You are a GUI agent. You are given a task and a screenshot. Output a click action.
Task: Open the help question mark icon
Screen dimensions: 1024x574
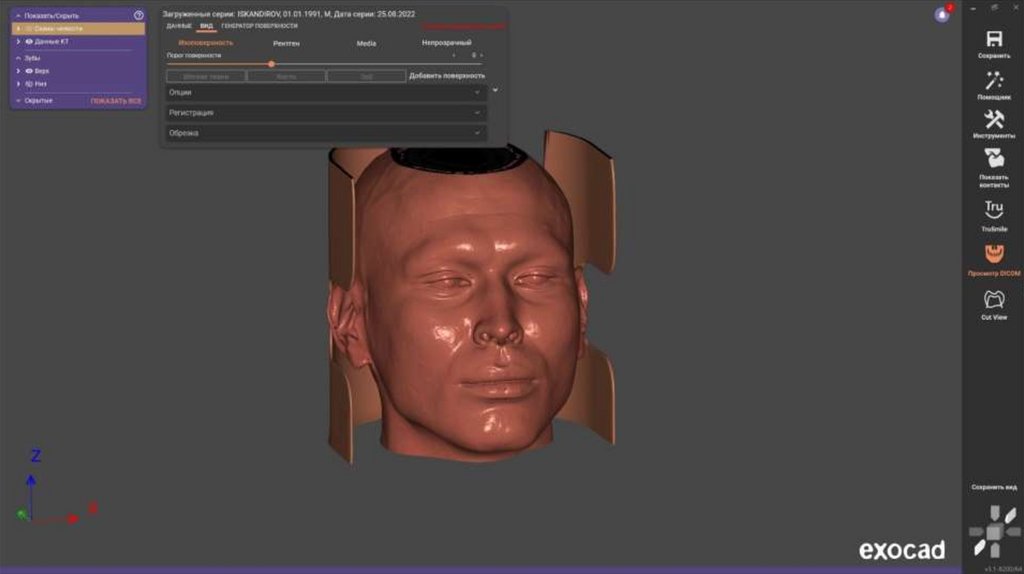point(139,15)
